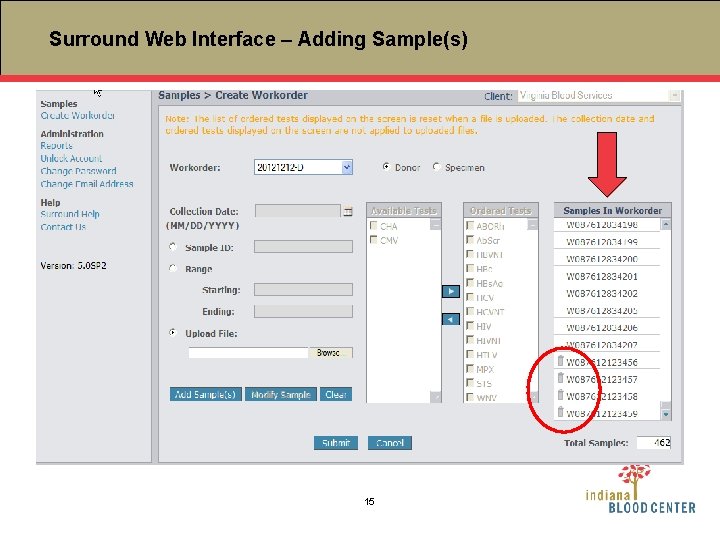Focus the Total Samples field
Screen dimensions: 720x540
click(x=653, y=443)
